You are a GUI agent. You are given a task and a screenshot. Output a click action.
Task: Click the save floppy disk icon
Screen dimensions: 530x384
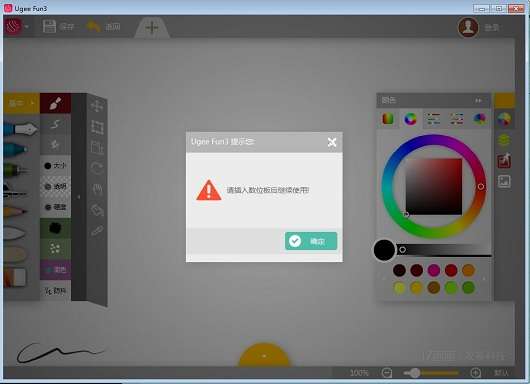tap(49, 26)
